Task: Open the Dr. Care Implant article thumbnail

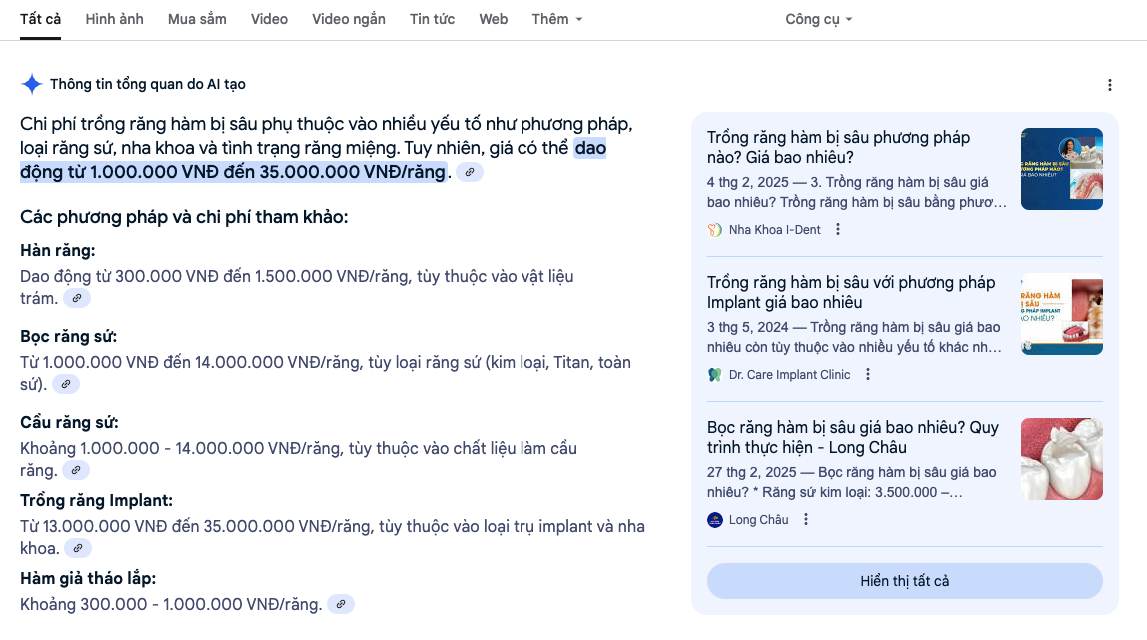Action: [1061, 314]
